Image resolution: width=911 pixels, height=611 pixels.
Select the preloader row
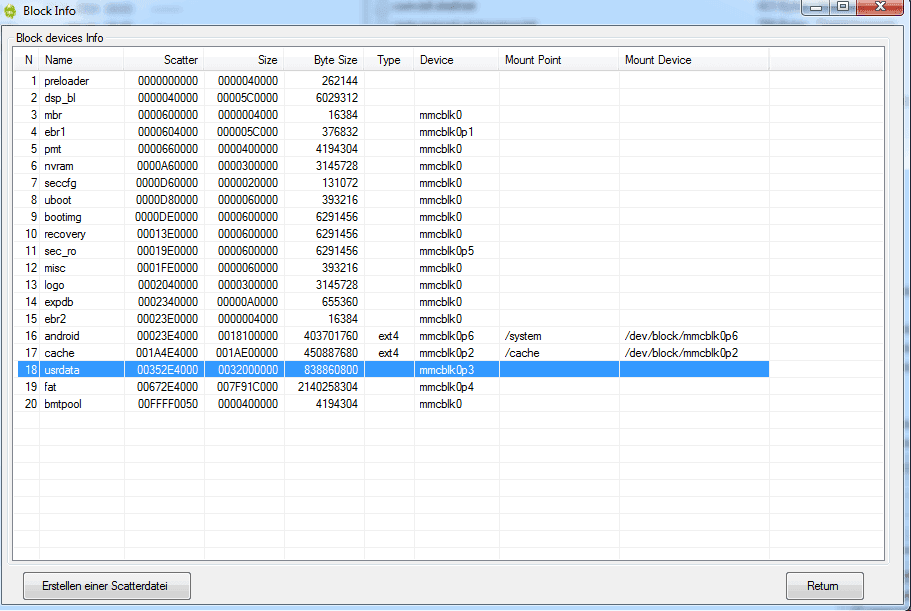point(393,81)
